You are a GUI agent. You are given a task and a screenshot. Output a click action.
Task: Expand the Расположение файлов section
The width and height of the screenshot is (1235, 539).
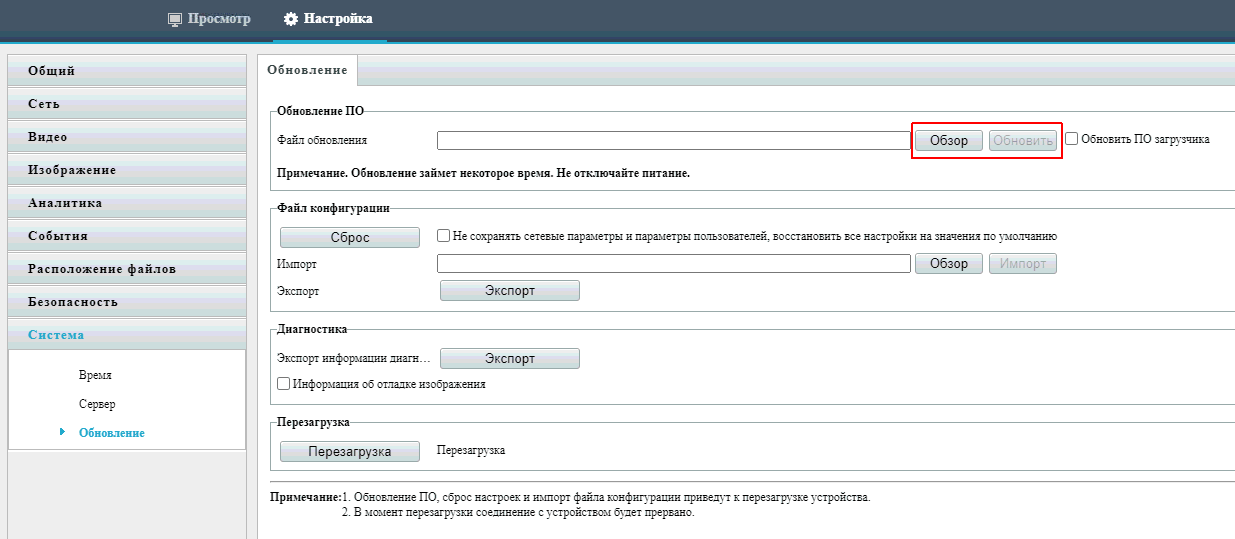coord(127,269)
